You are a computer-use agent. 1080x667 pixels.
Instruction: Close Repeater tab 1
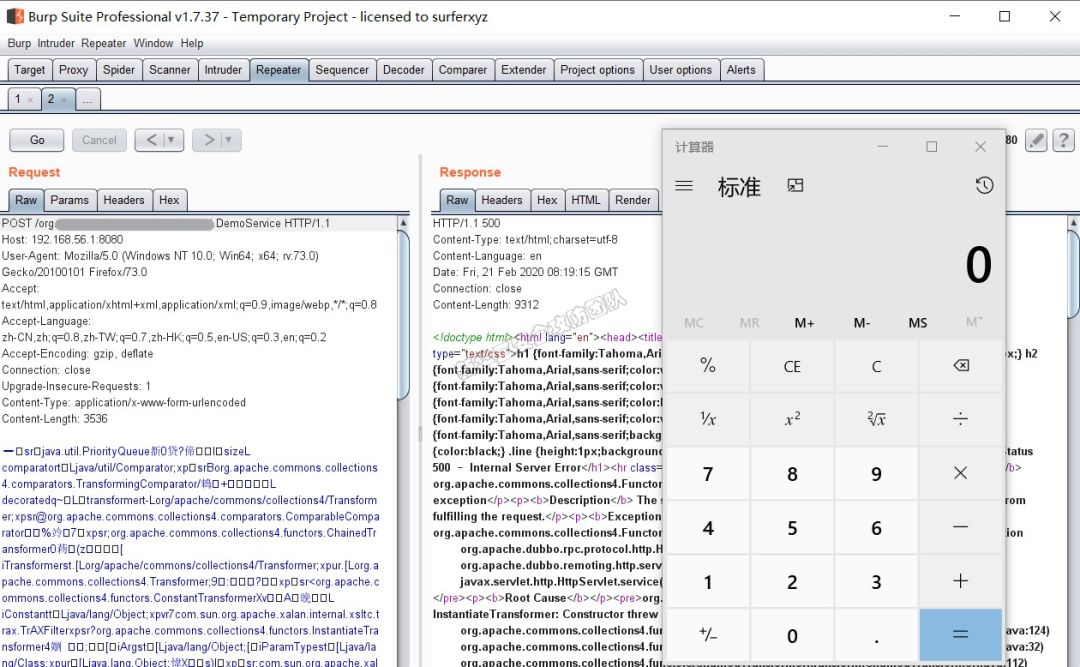[x=30, y=100]
